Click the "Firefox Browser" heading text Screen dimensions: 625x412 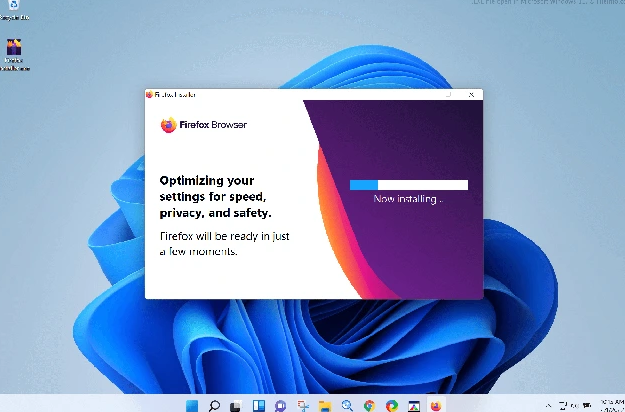click(x=213, y=125)
